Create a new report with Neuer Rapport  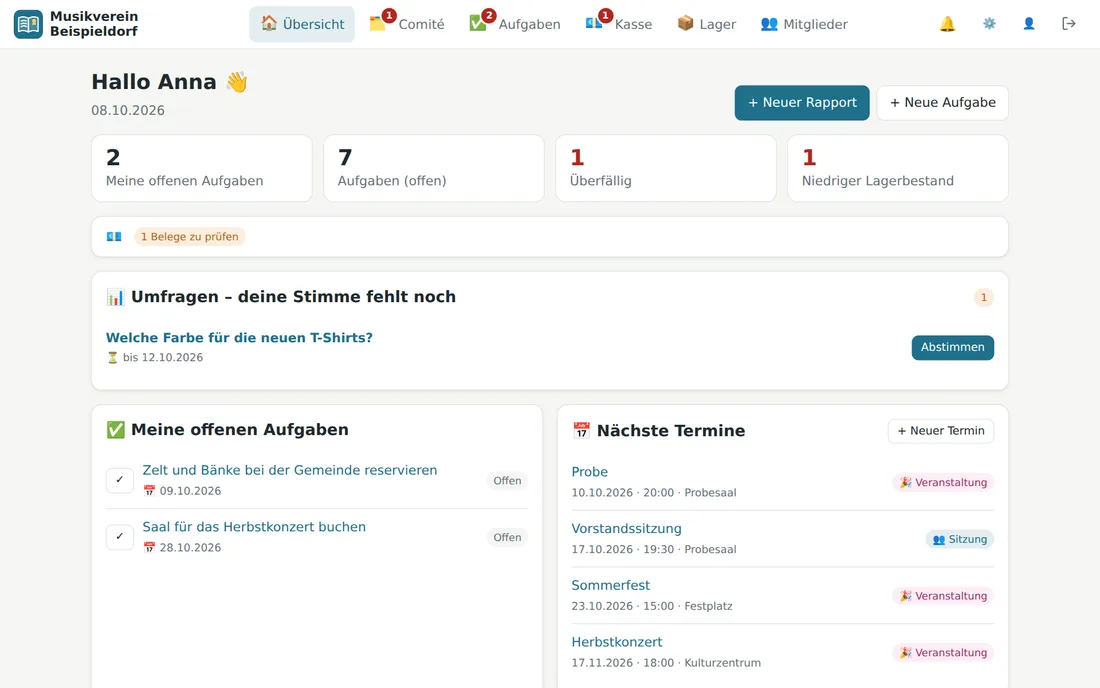coord(802,103)
